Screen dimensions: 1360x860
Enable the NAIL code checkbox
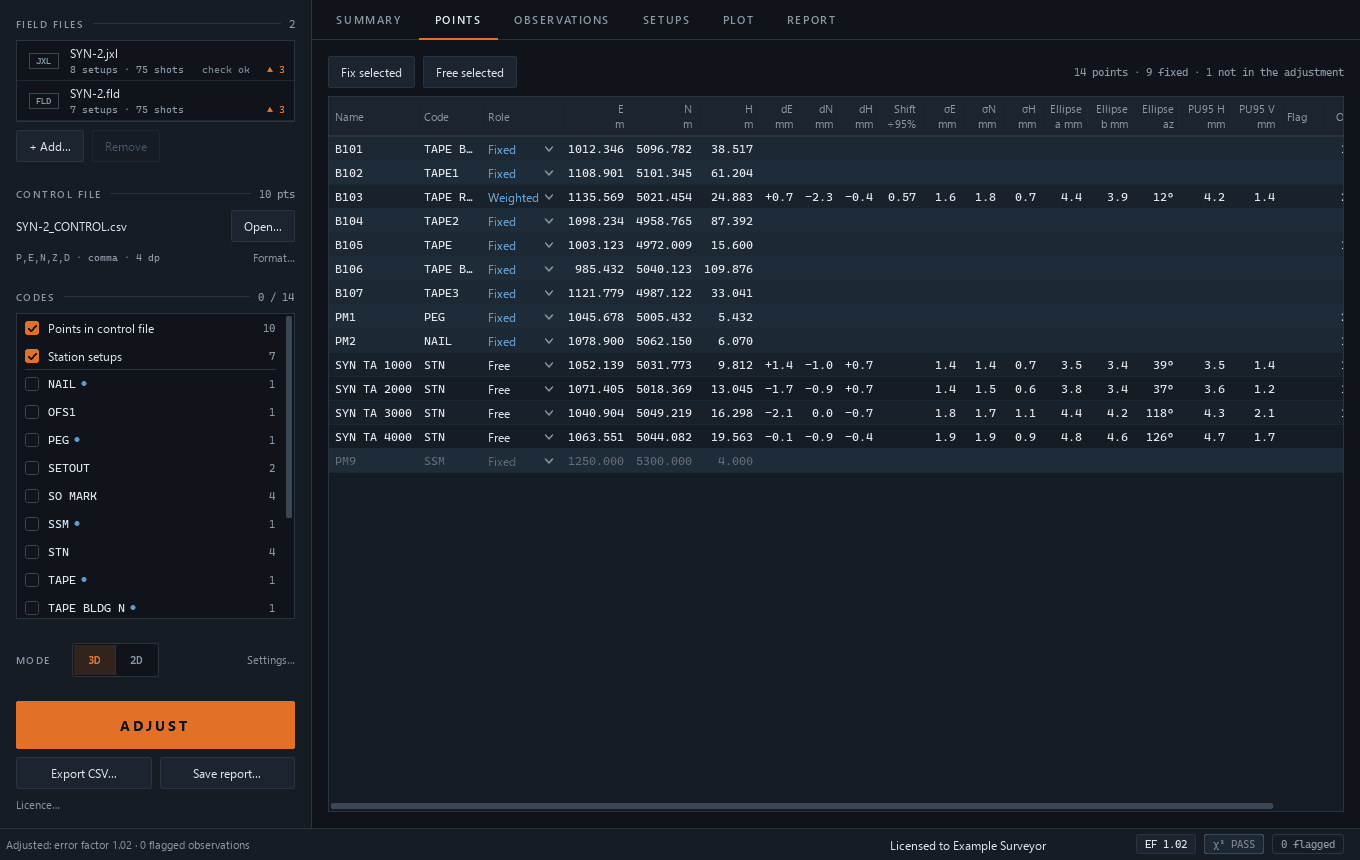pyautogui.click(x=32, y=384)
